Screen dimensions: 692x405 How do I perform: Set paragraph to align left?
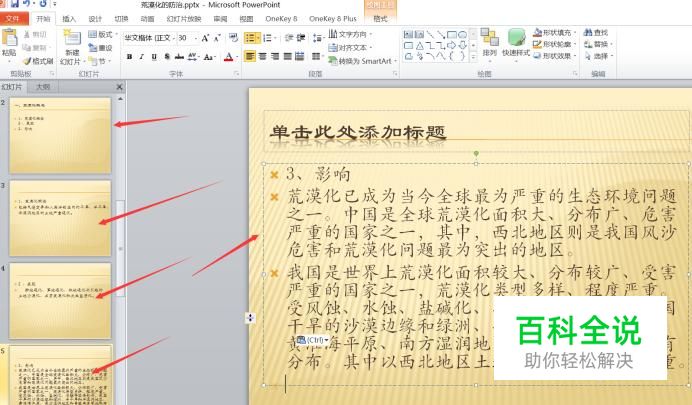tap(250, 56)
